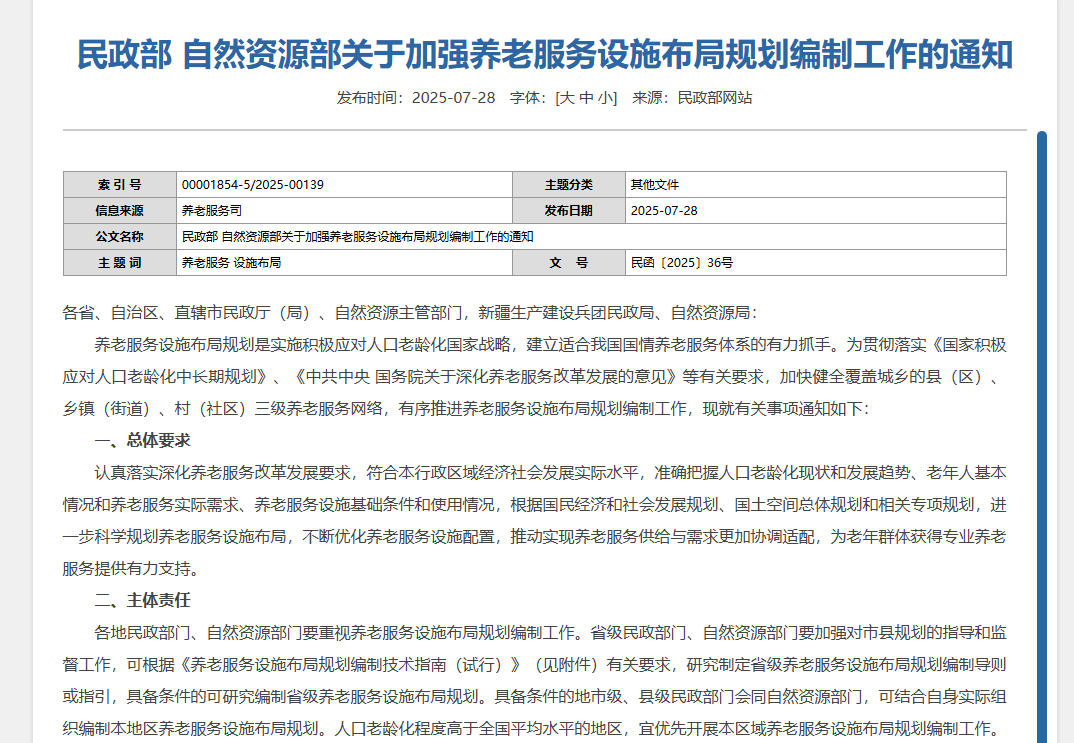Screen dimensions: 1074x743
Task: Click the 发布日期 header cell
Action: (569, 211)
